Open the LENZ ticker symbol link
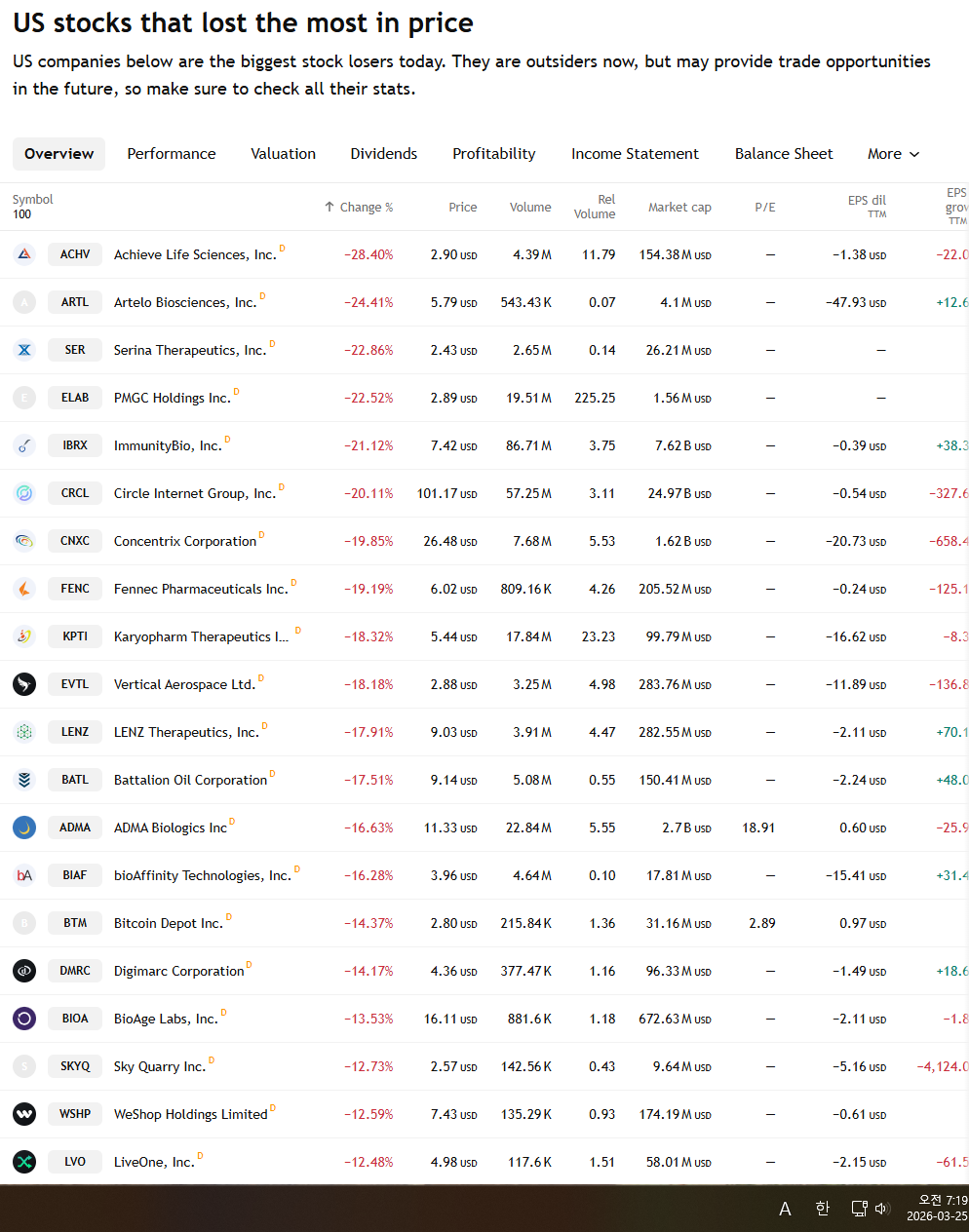 click(x=75, y=732)
